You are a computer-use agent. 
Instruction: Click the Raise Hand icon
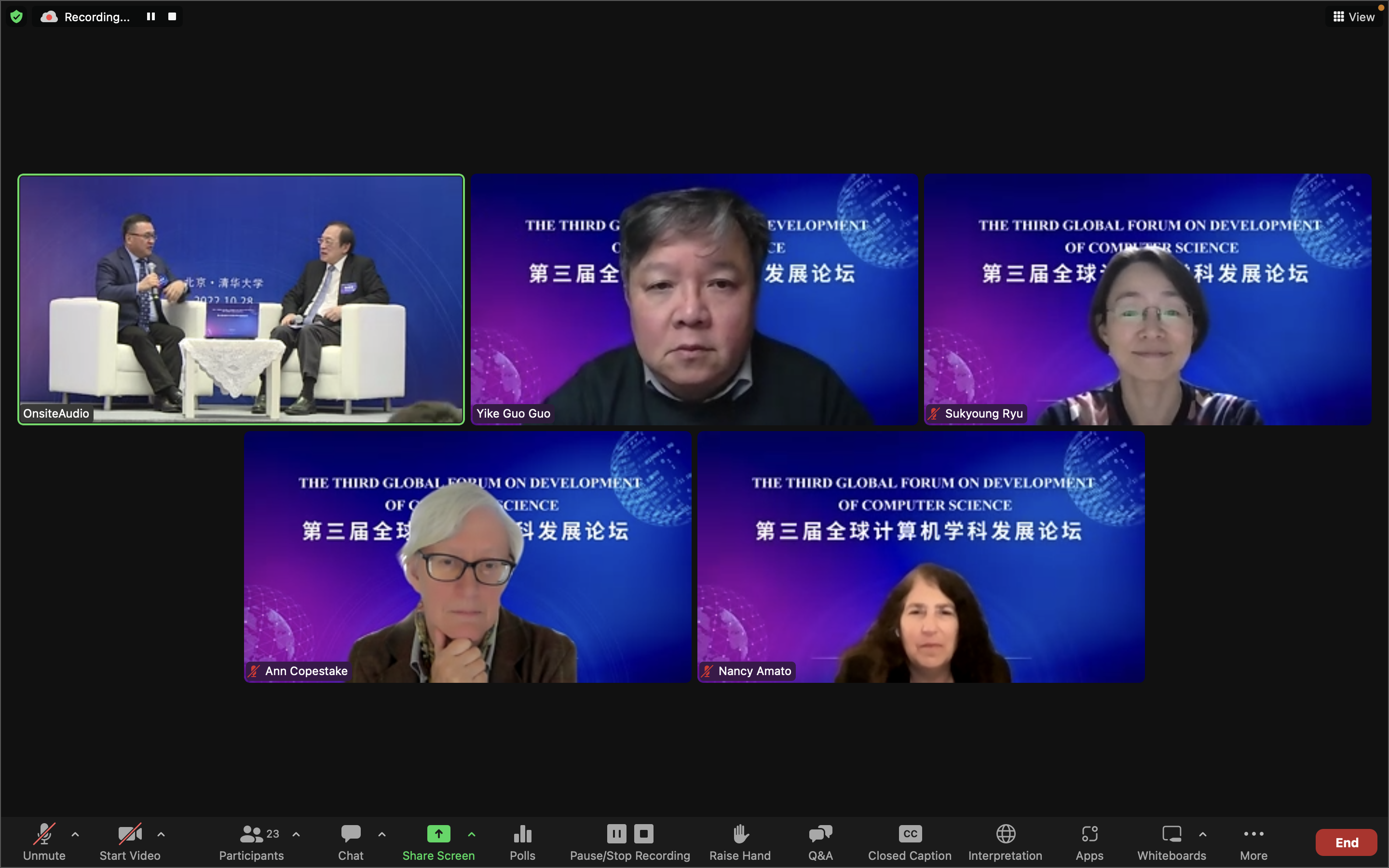tap(740, 841)
